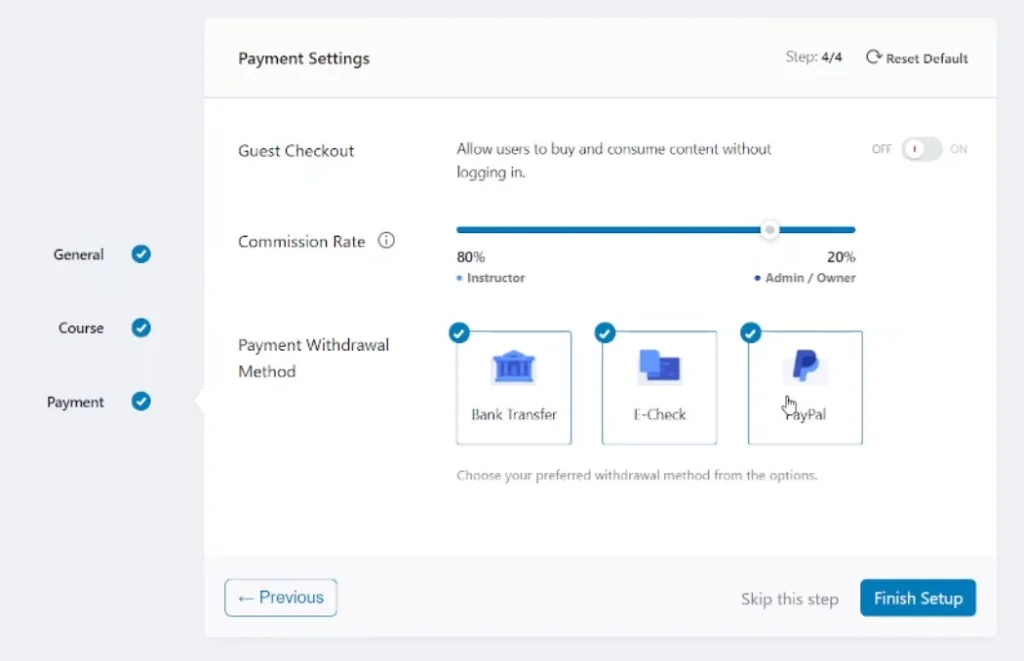Click the Skip this step link
Image resolution: width=1024 pixels, height=661 pixels.
pos(789,598)
